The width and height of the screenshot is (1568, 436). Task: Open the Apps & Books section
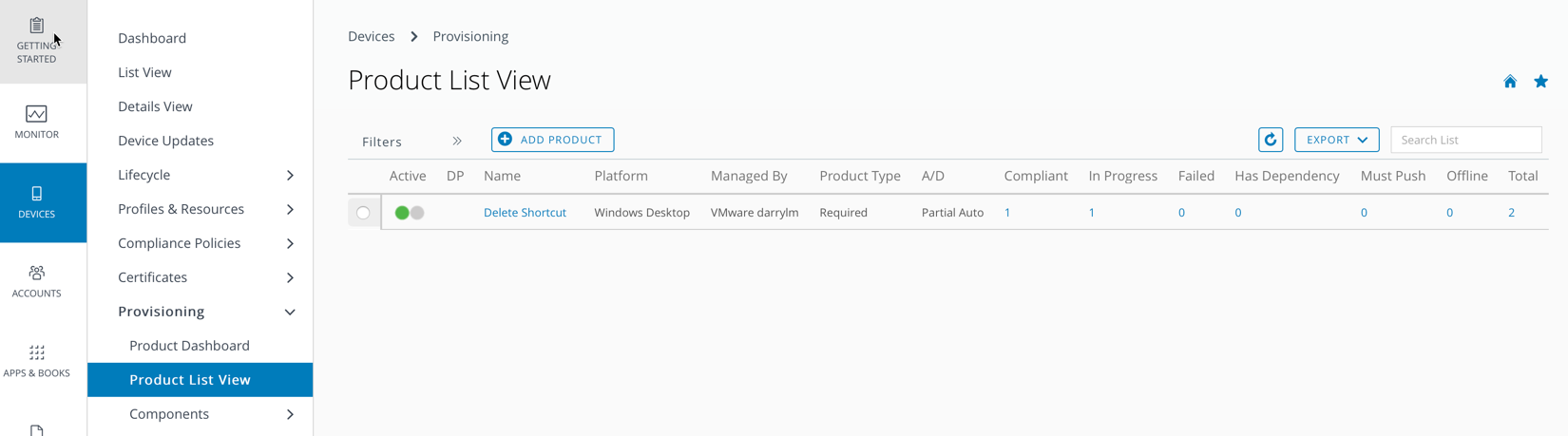[37, 362]
